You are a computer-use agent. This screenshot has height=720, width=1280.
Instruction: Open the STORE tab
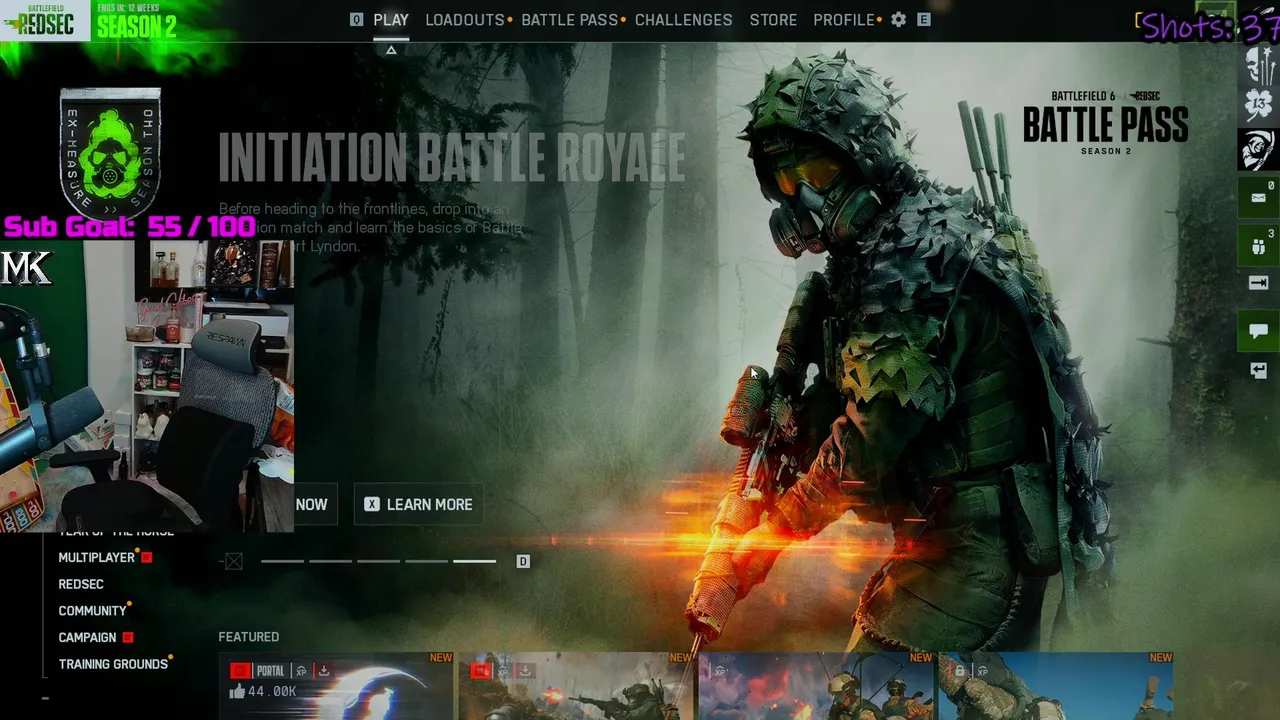coord(774,20)
